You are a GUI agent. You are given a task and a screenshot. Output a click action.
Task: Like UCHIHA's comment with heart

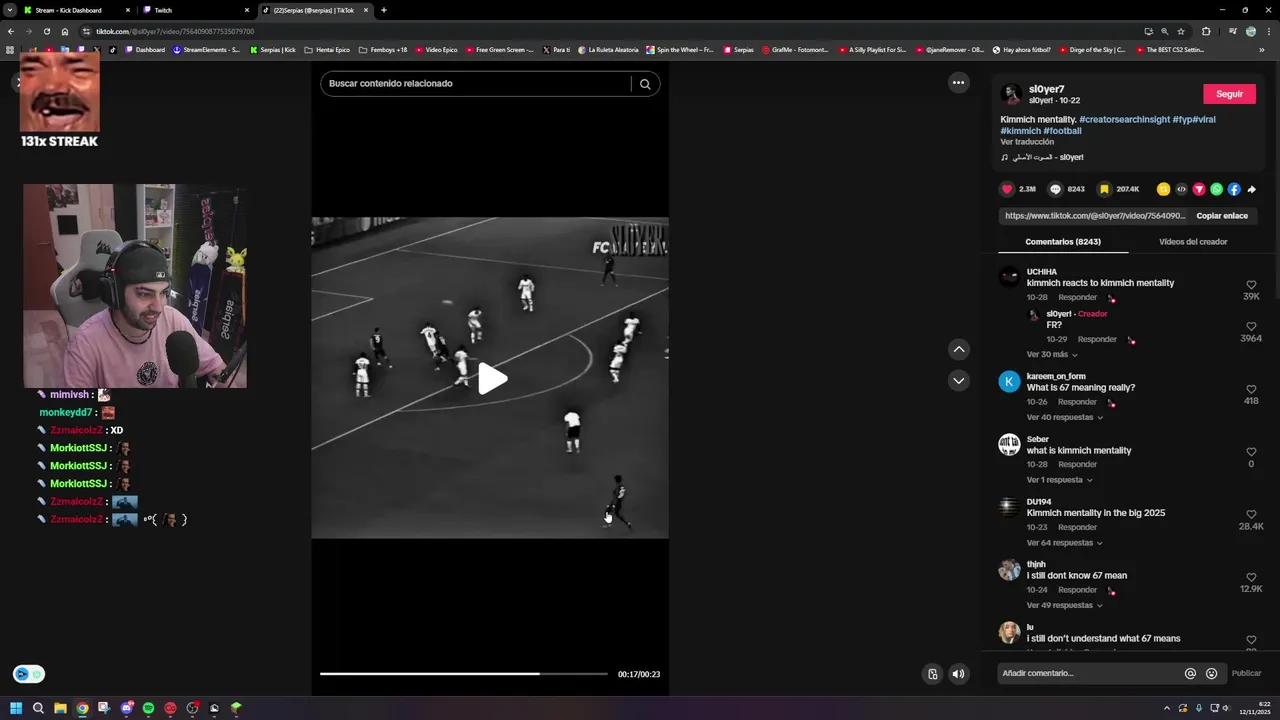(x=1251, y=285)
